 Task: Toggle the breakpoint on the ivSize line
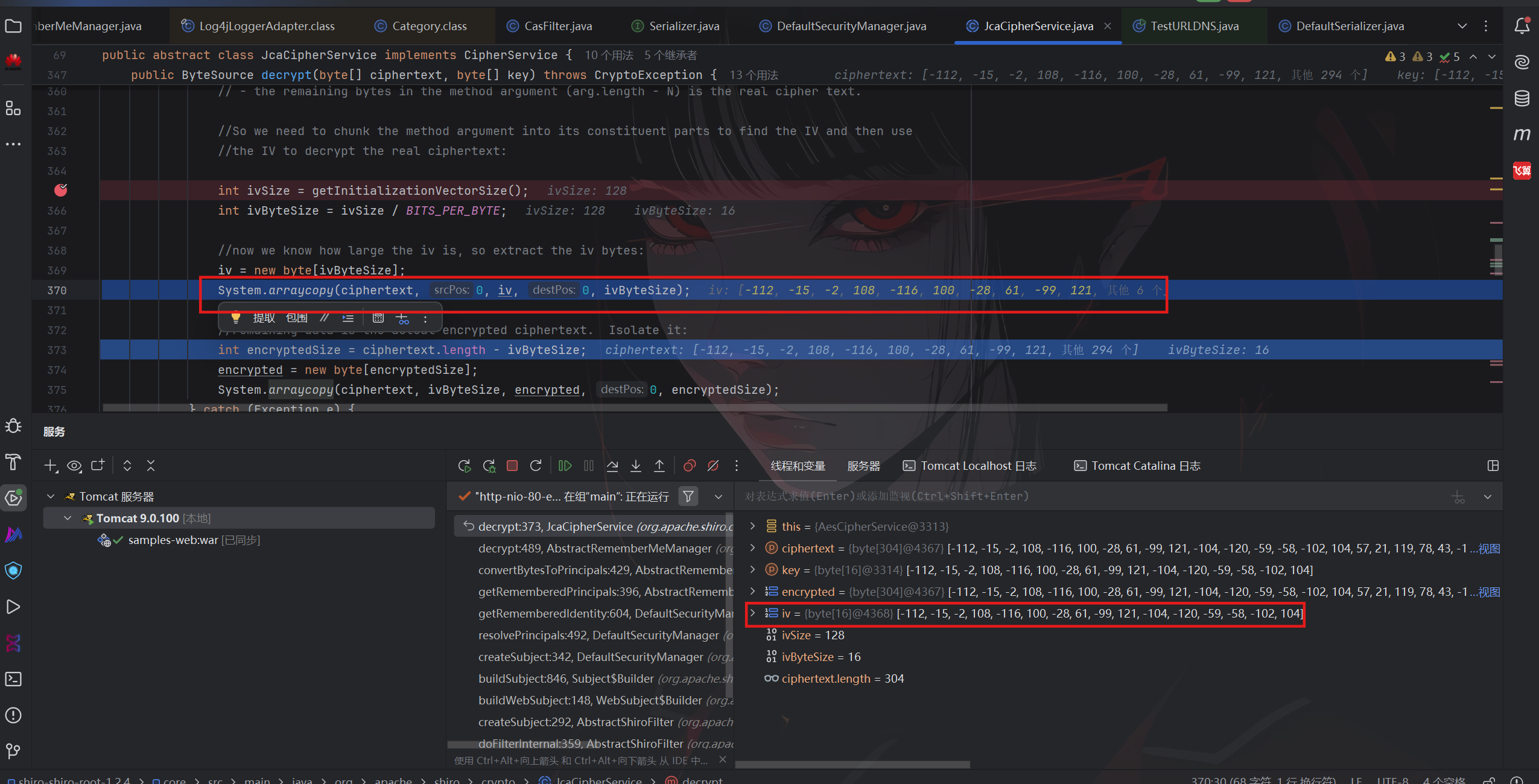click(x=60, y=191)
